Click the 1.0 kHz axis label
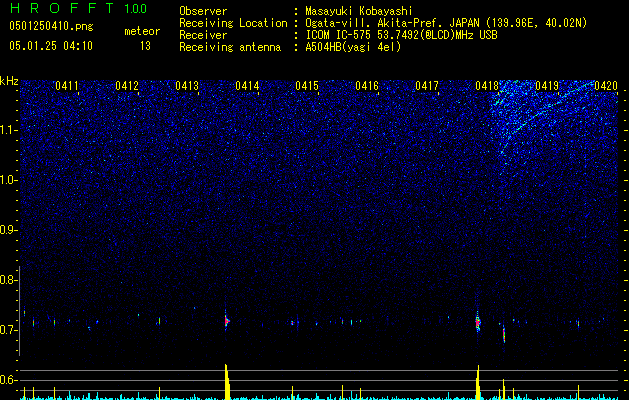This screenshot has height=400, width=629. click(x=9, y=180)
